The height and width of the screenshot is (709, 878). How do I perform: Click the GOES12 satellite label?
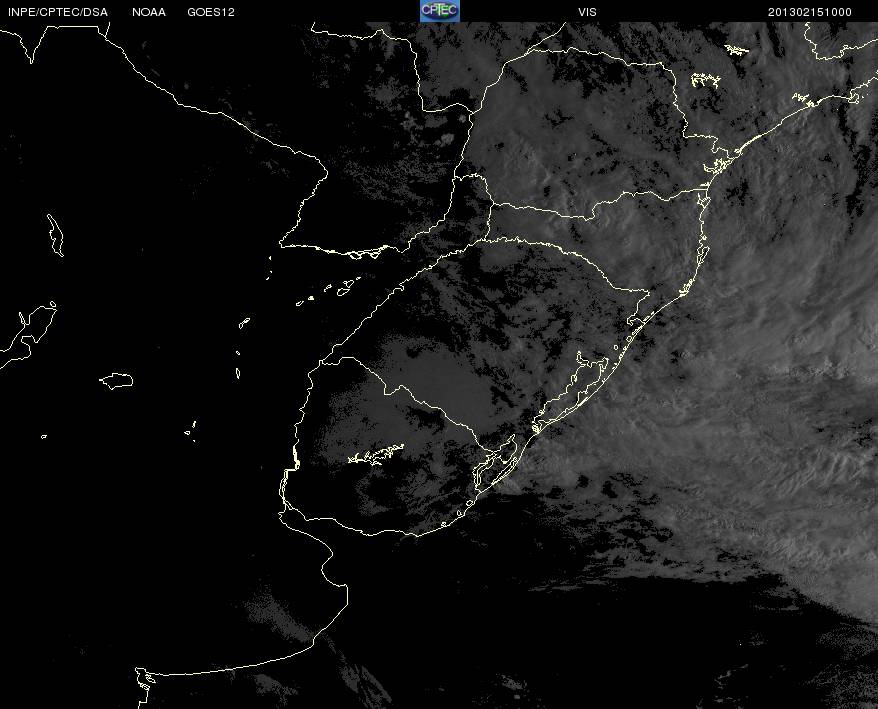pos(211,12)
